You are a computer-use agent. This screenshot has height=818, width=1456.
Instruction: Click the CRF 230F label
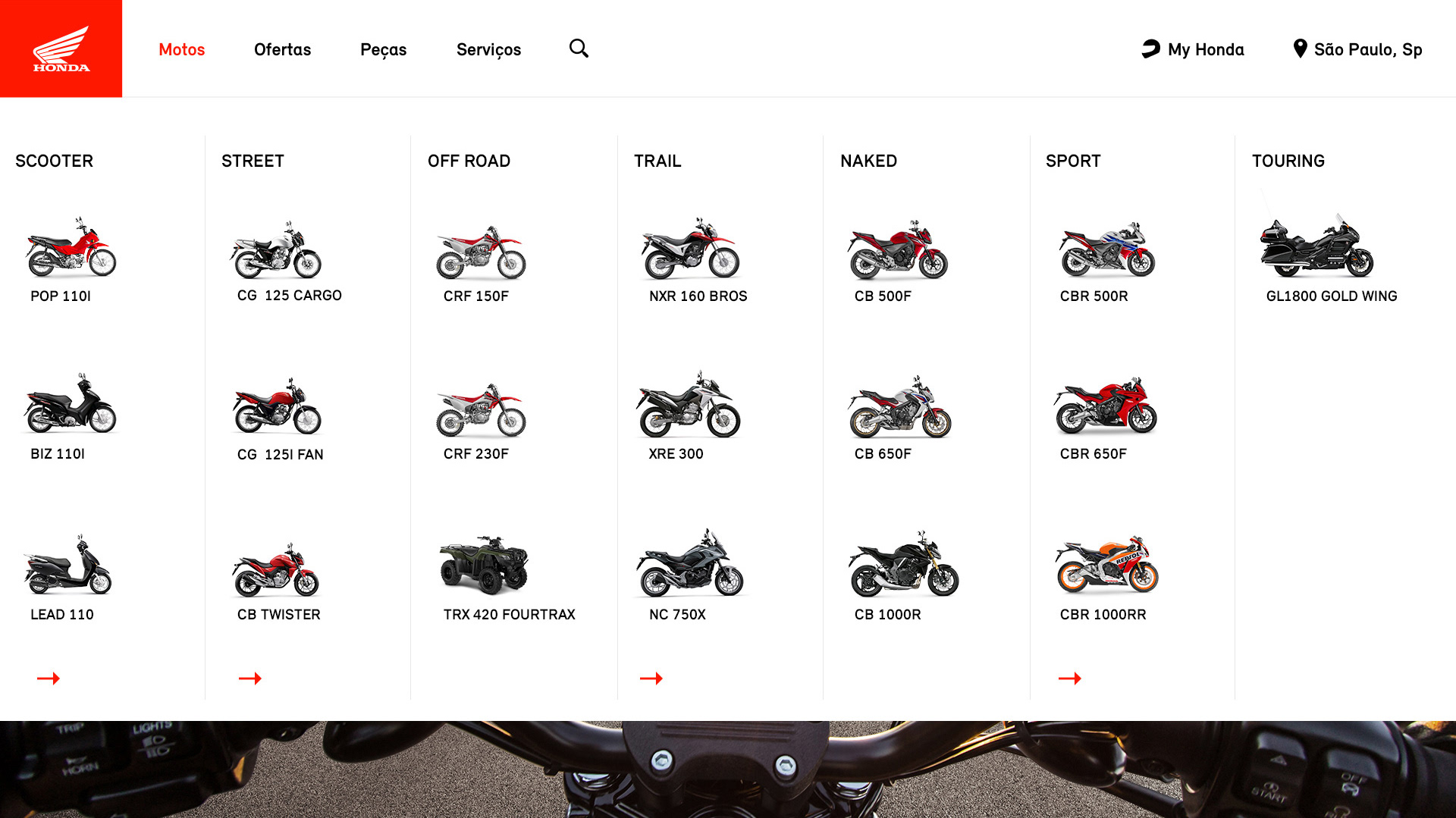click(476, 454)
